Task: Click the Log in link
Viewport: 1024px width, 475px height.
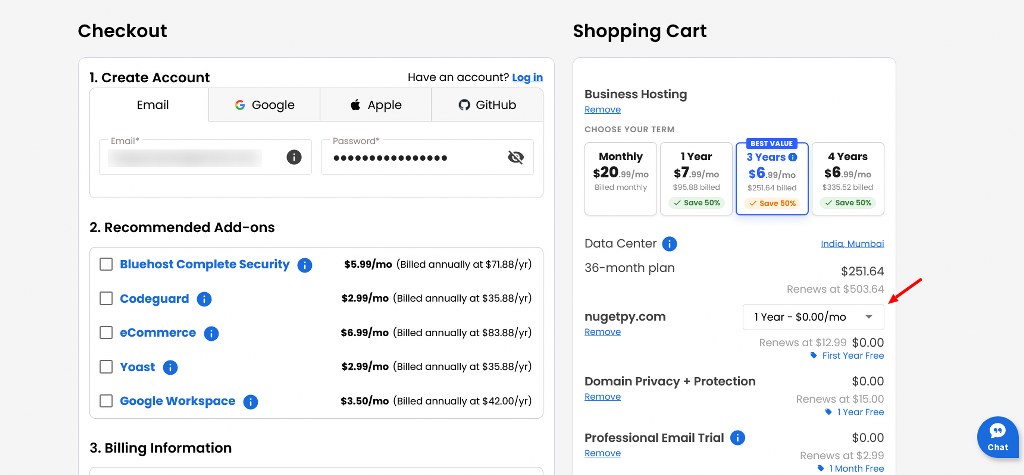Action: point(527,77)
